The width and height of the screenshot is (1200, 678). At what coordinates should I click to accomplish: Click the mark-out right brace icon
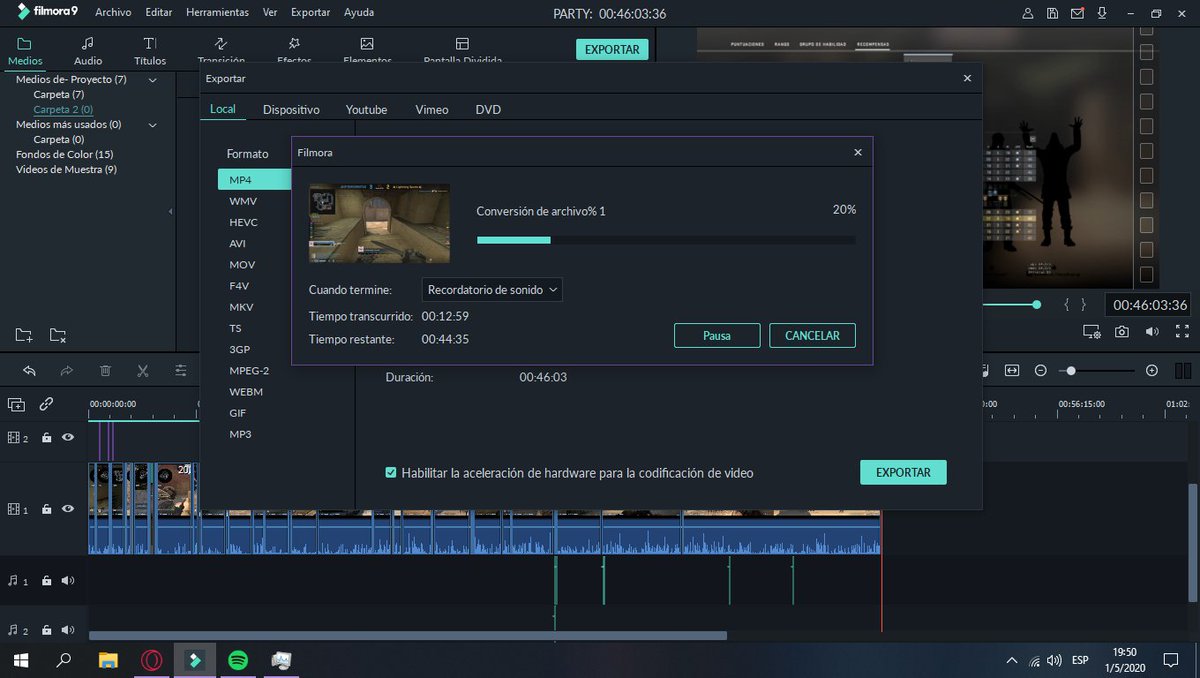point(1083,304)
